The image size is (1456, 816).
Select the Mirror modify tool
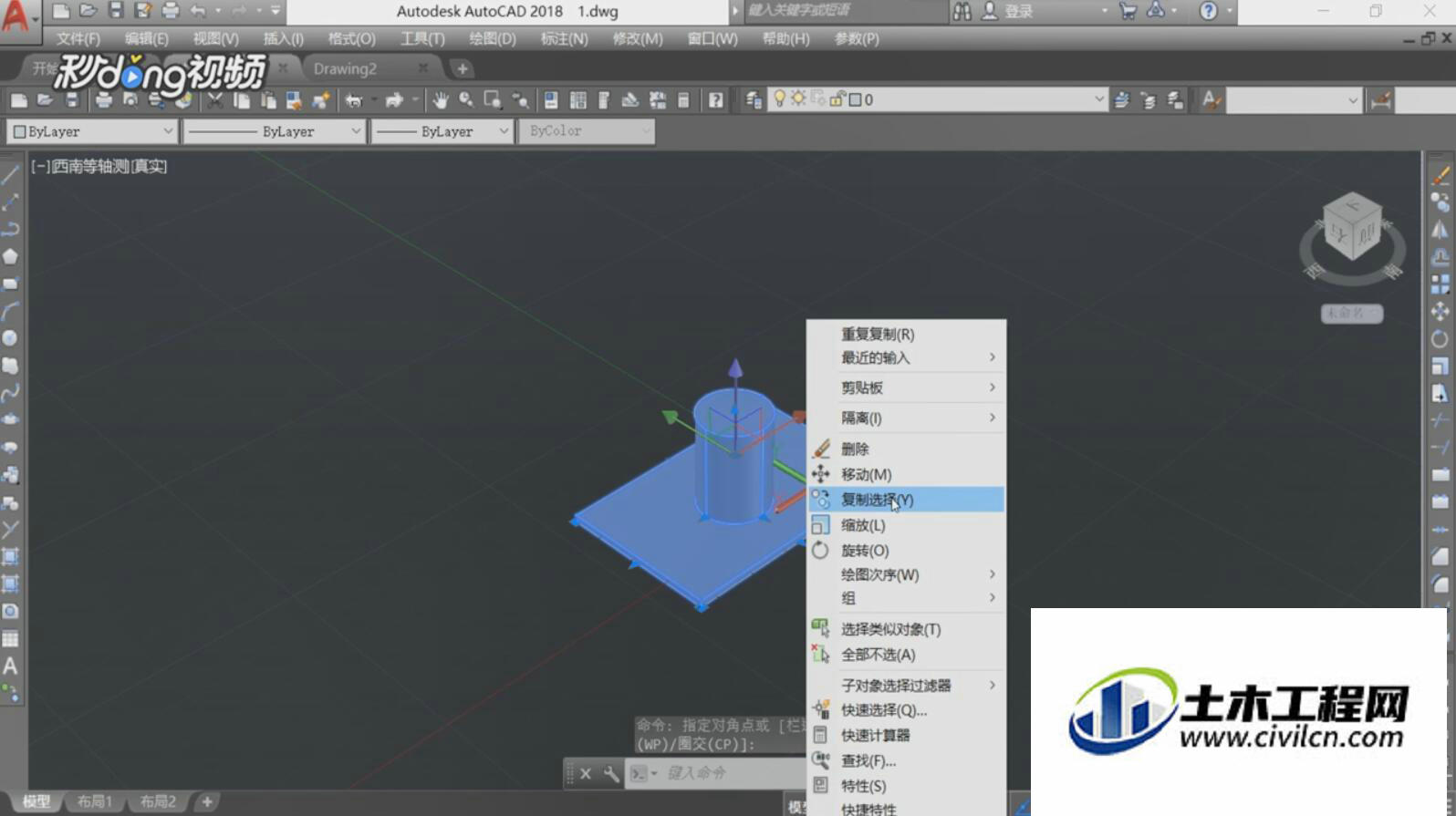click(1440, 230)
